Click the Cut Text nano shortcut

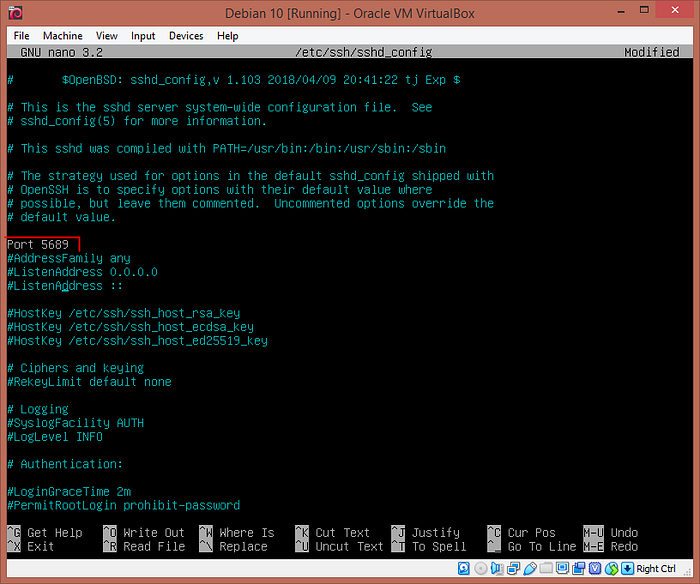tap(333, 533)
